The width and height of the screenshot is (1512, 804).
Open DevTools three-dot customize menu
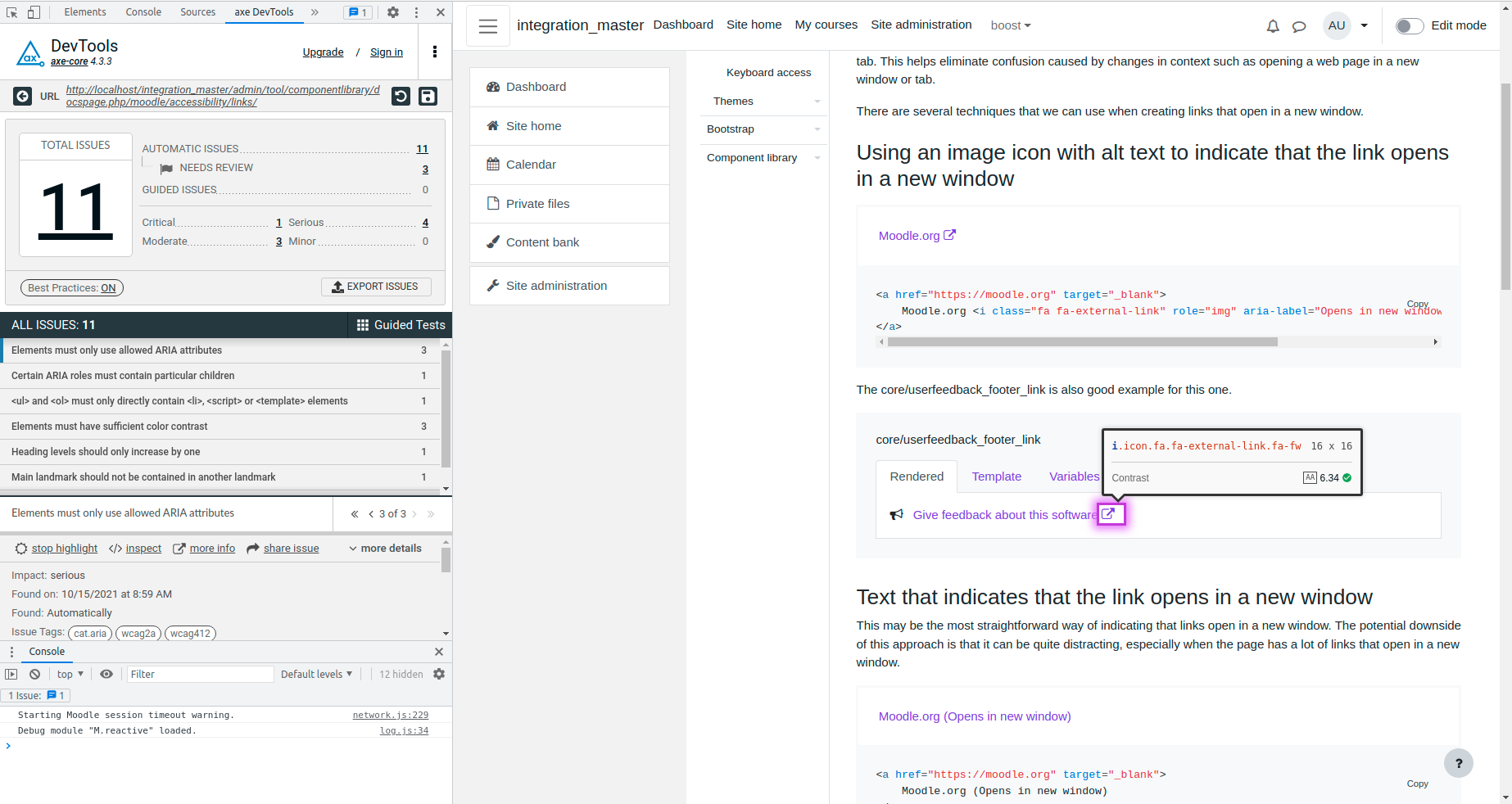coord(416,12)
